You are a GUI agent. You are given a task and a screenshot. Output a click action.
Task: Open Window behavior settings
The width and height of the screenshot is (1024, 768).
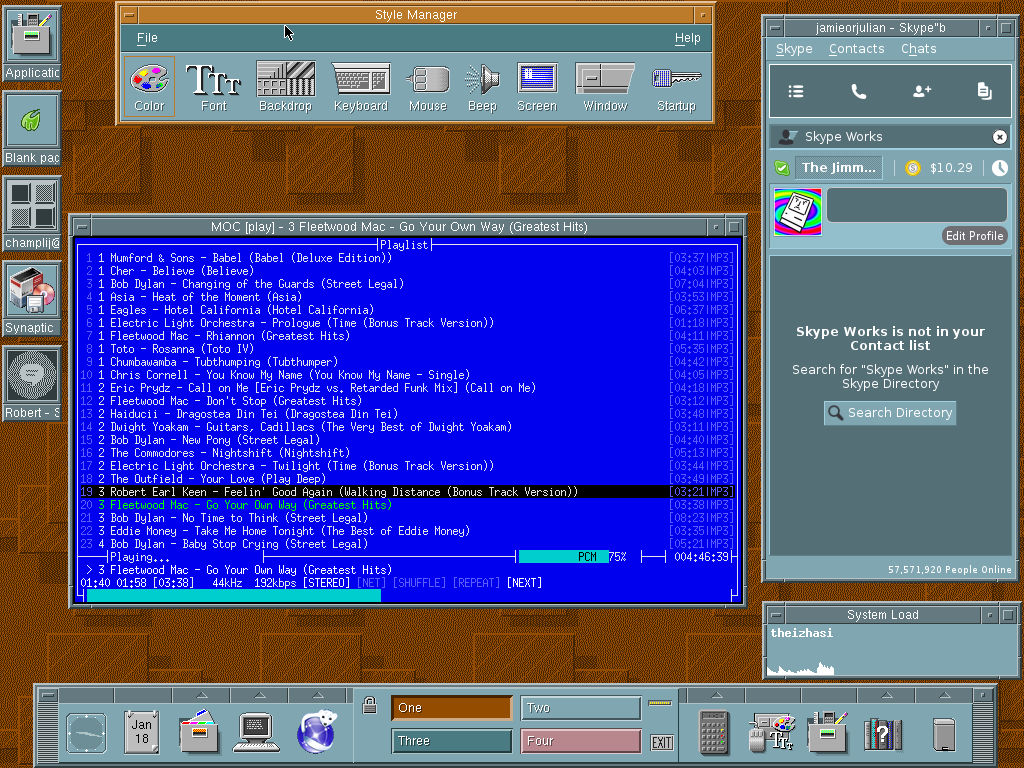[605, 87]
